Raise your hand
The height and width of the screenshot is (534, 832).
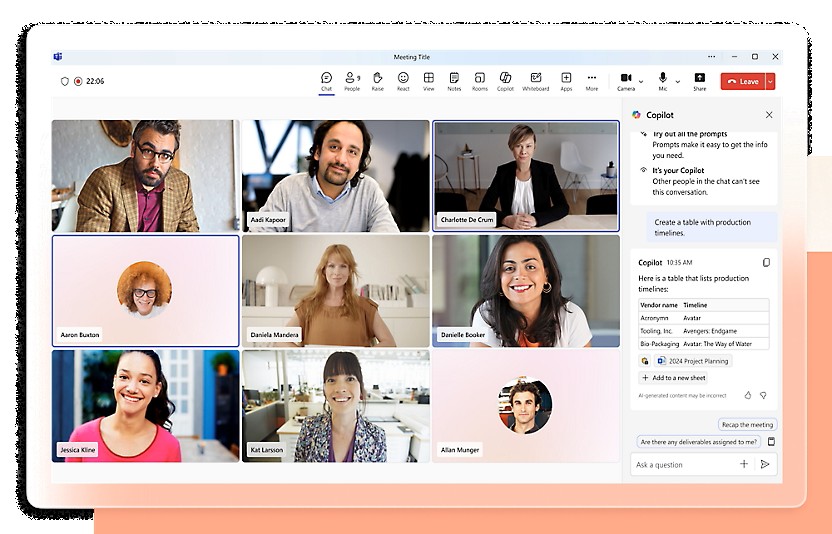(x=377, y=82)
